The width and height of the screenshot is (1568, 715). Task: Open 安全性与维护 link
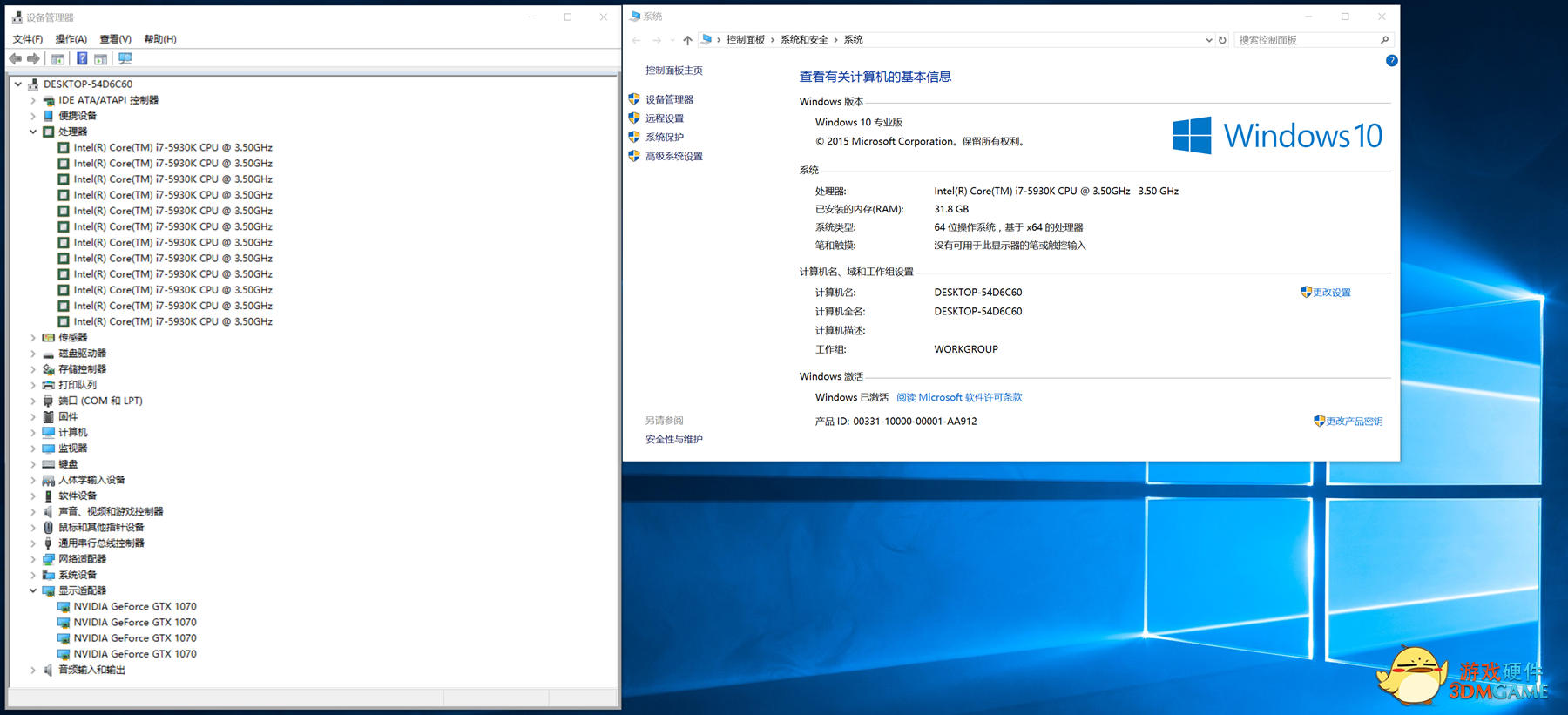(674, 440)
